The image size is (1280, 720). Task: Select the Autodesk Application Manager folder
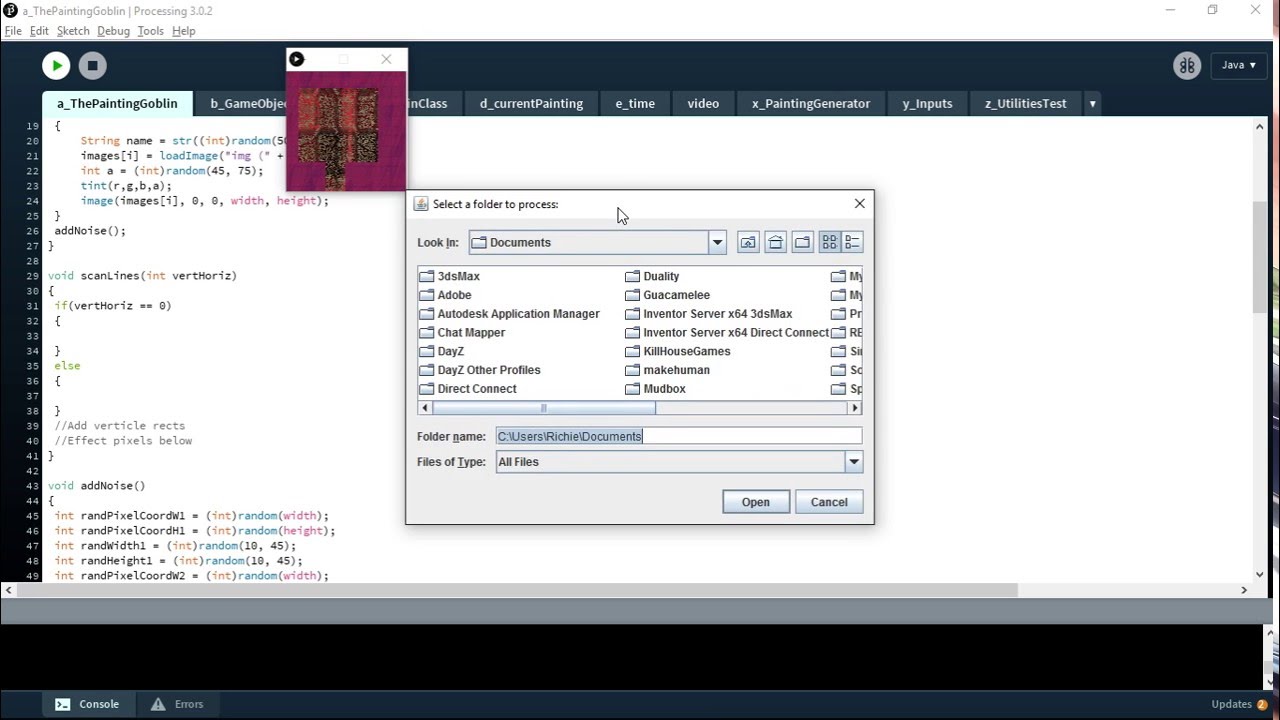click(509, 314)
